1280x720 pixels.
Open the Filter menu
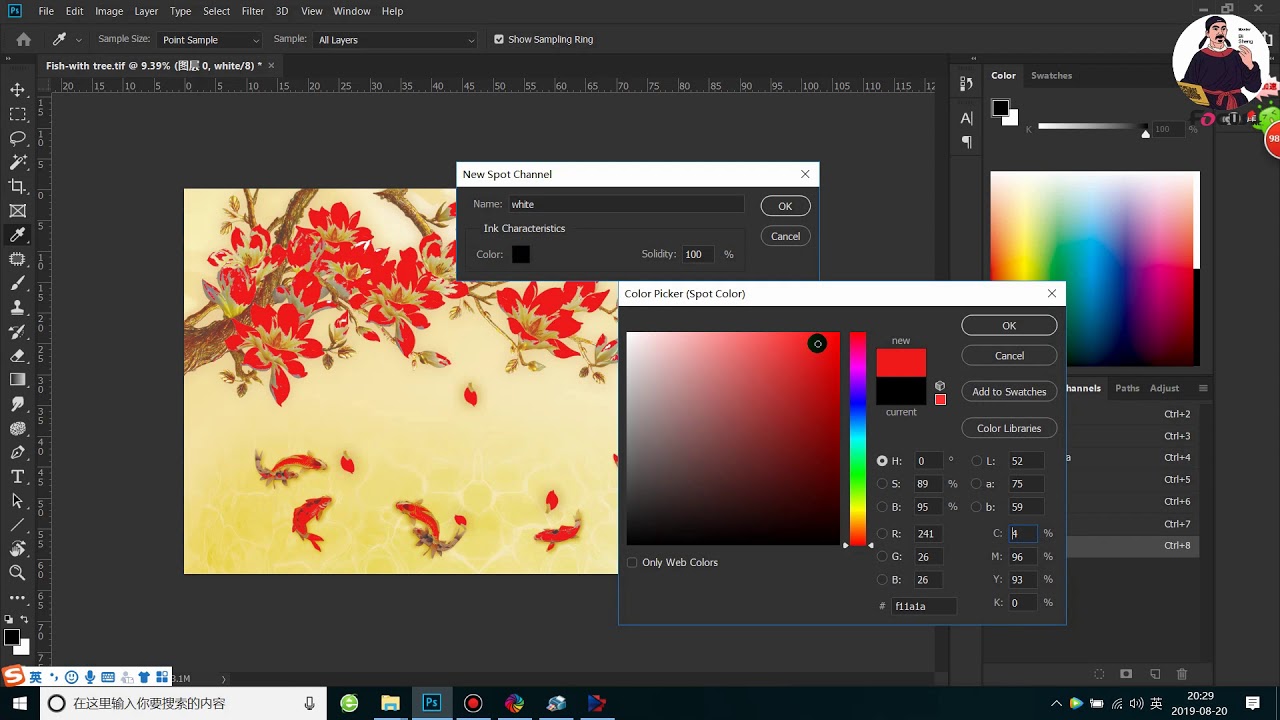pos(253,11)
